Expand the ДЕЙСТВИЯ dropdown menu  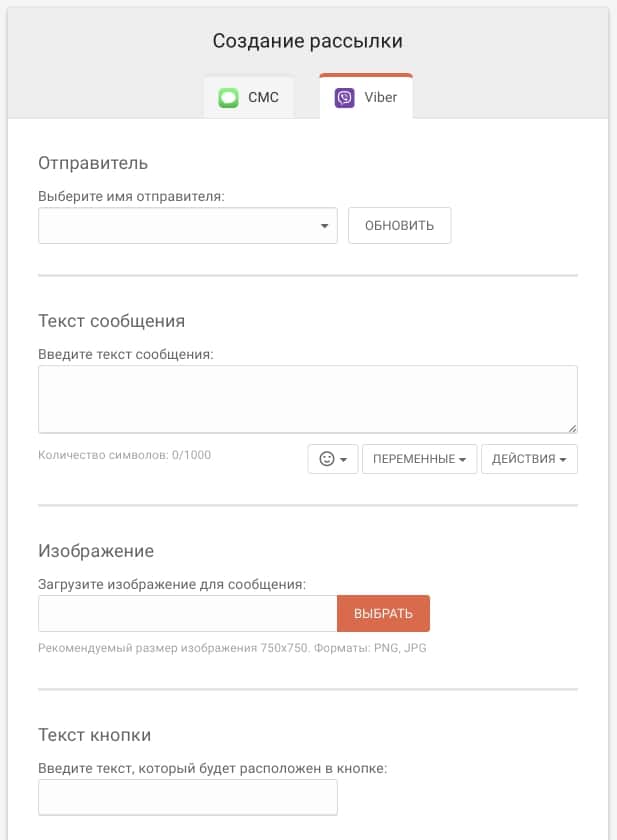click(x=529, y=459)
